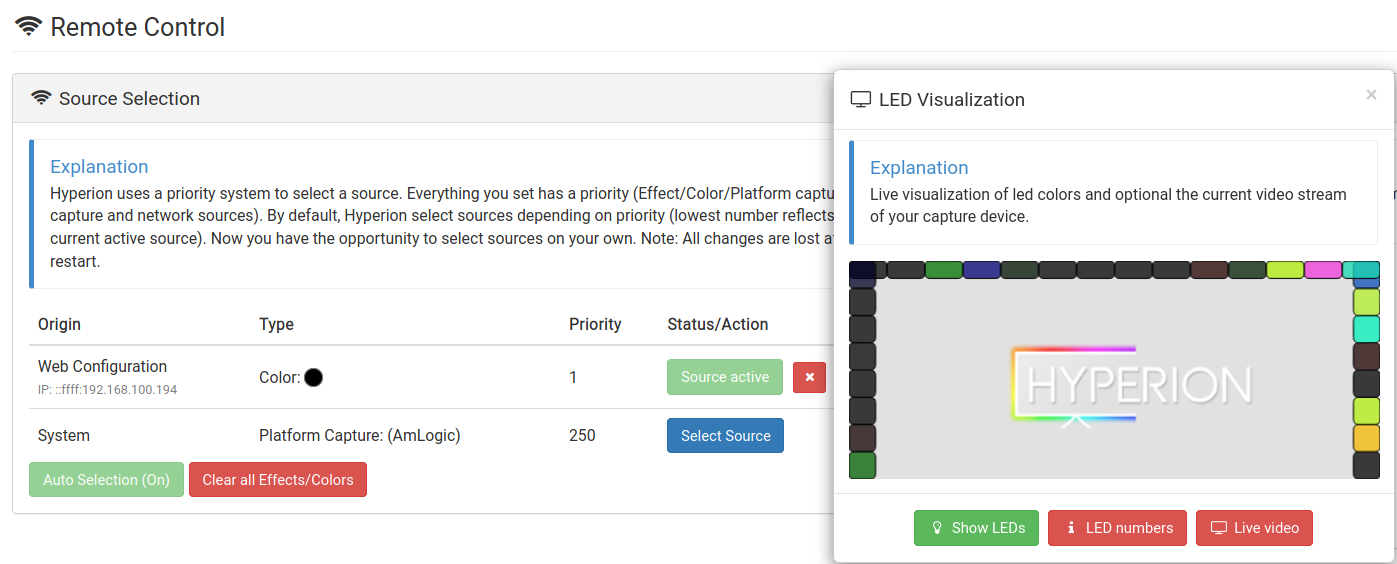
Task: Click the Remote Control page title
Action: (137, 27)
